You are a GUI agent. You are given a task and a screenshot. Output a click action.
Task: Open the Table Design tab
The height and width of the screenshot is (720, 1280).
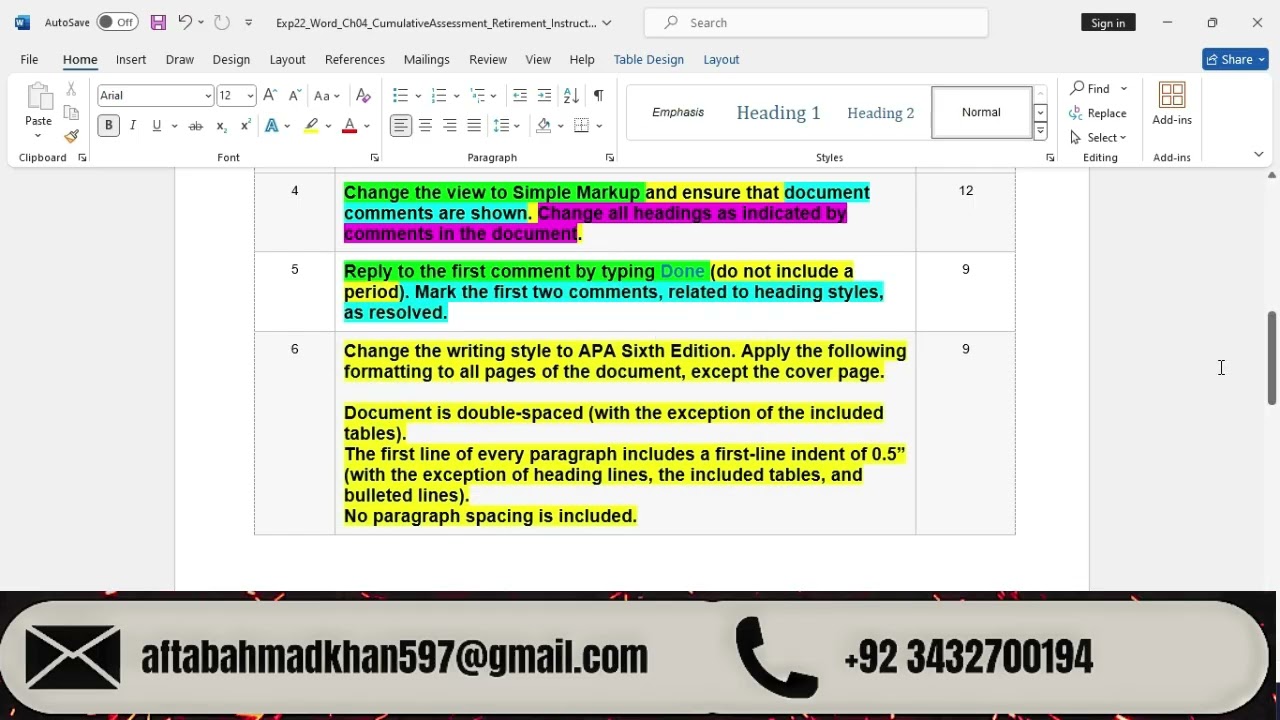coord(649,59)
